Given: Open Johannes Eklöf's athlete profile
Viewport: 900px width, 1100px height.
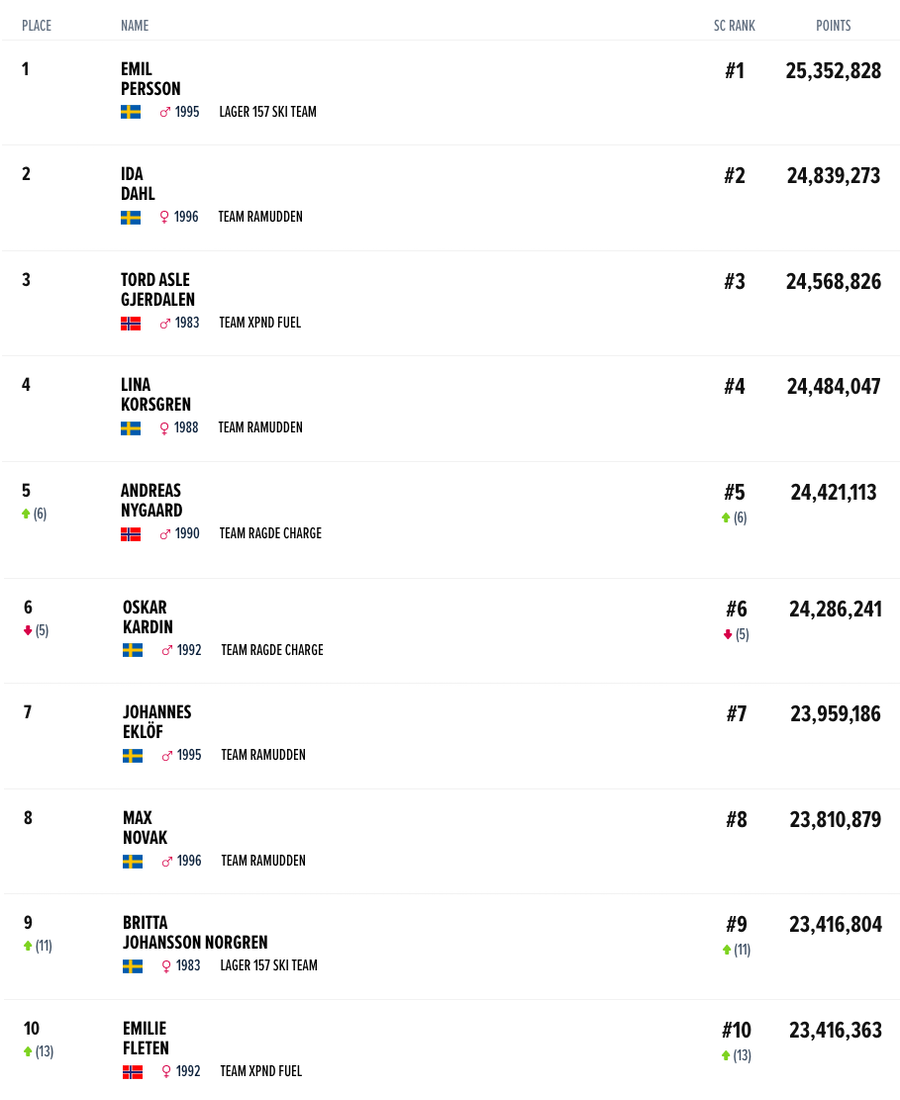Looking at the screenshot, I should [x=157, y=722].
